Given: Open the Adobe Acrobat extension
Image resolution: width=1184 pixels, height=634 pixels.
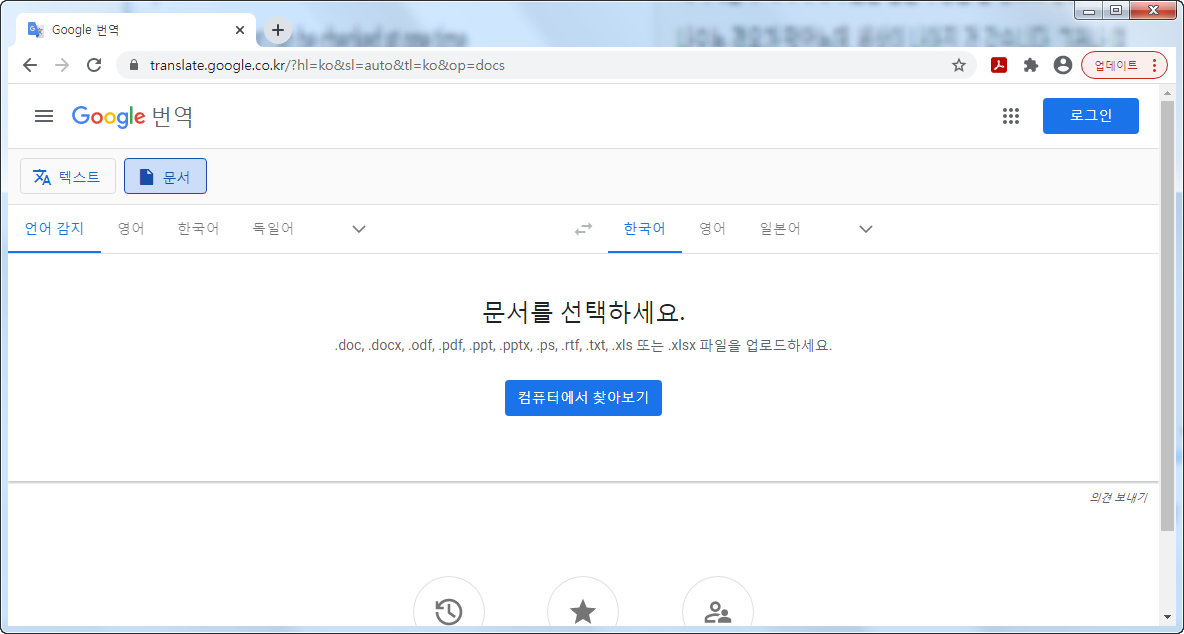Looking at the screenshot, I should (999, 65).
